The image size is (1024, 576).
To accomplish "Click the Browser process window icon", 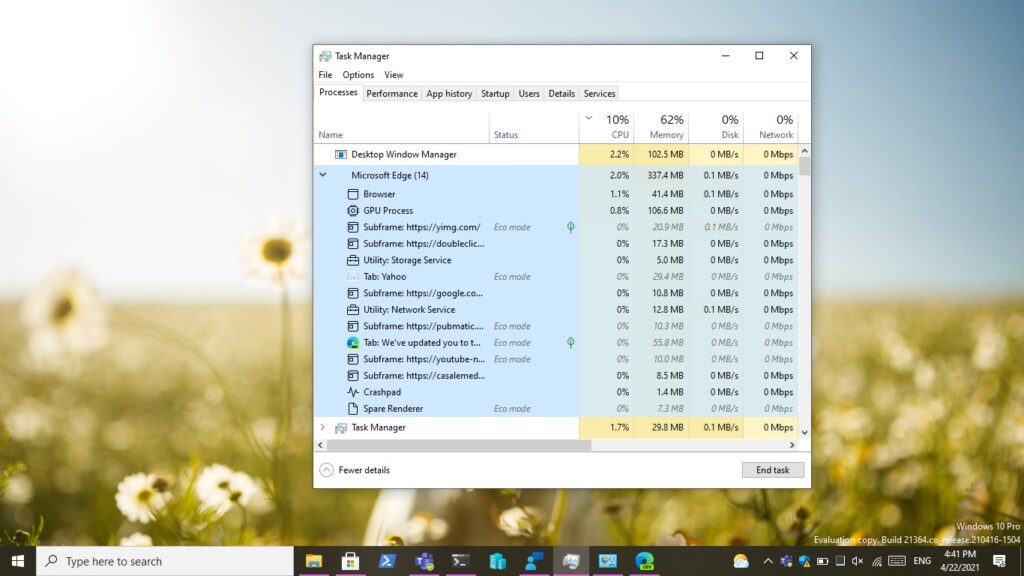I will tap(353, 194).
